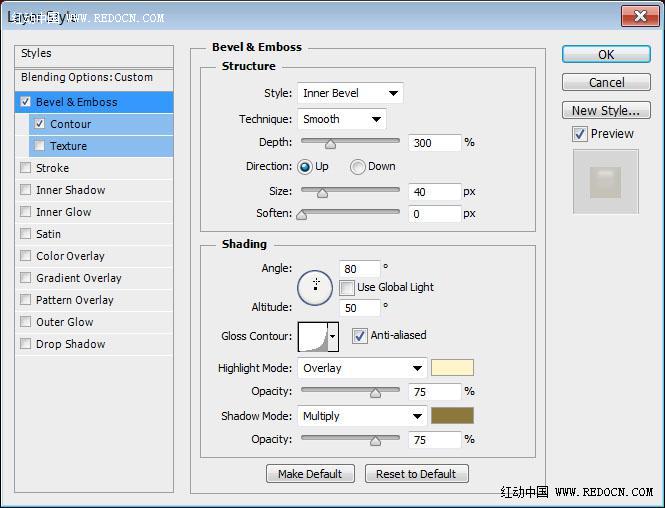
Task: Enable the Inner Glow checkbox
Action: point(25,212)
